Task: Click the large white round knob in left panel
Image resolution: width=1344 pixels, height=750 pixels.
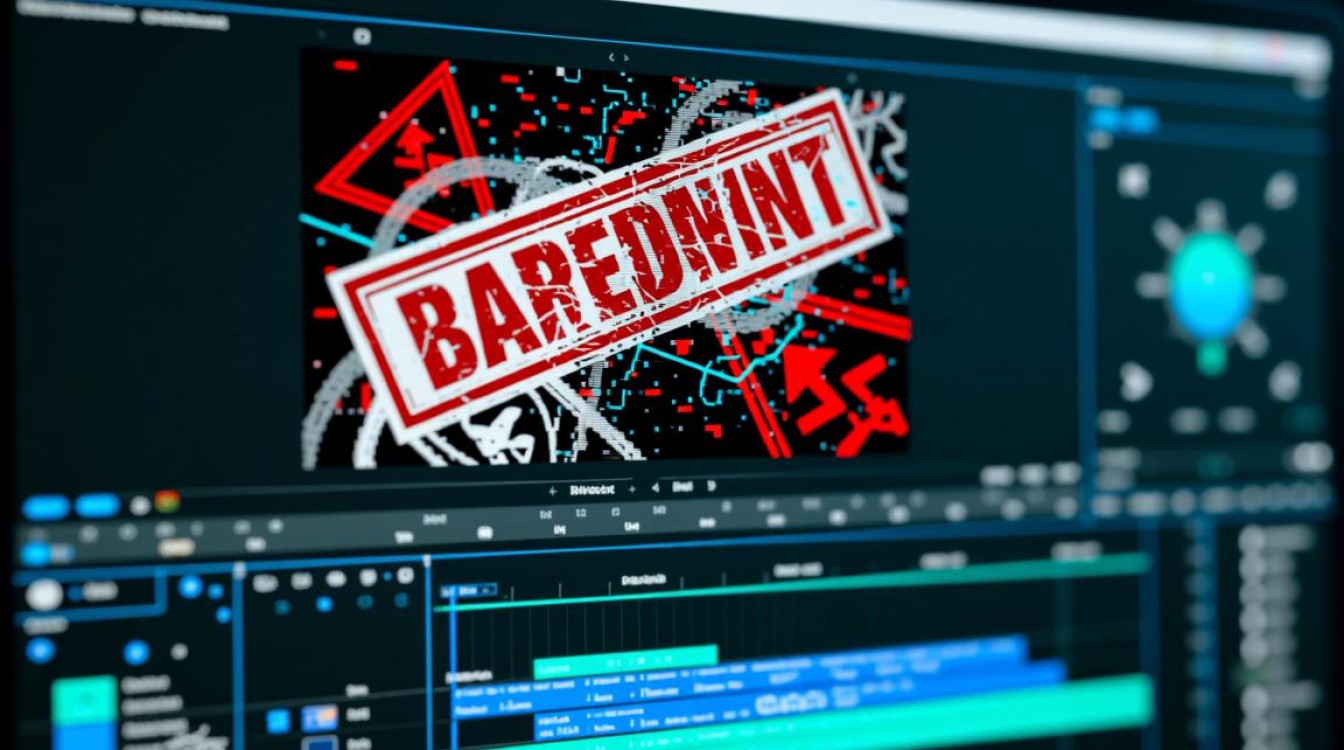Action: (x=44, y=594)
